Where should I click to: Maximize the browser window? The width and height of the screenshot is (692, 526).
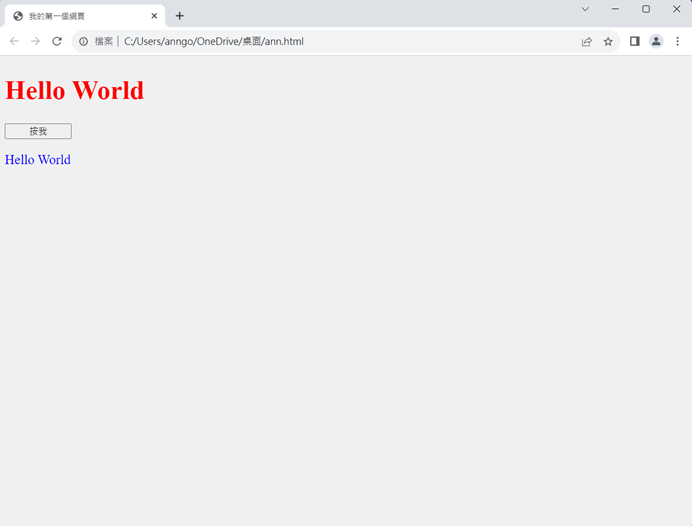click(x=646, y=9)
